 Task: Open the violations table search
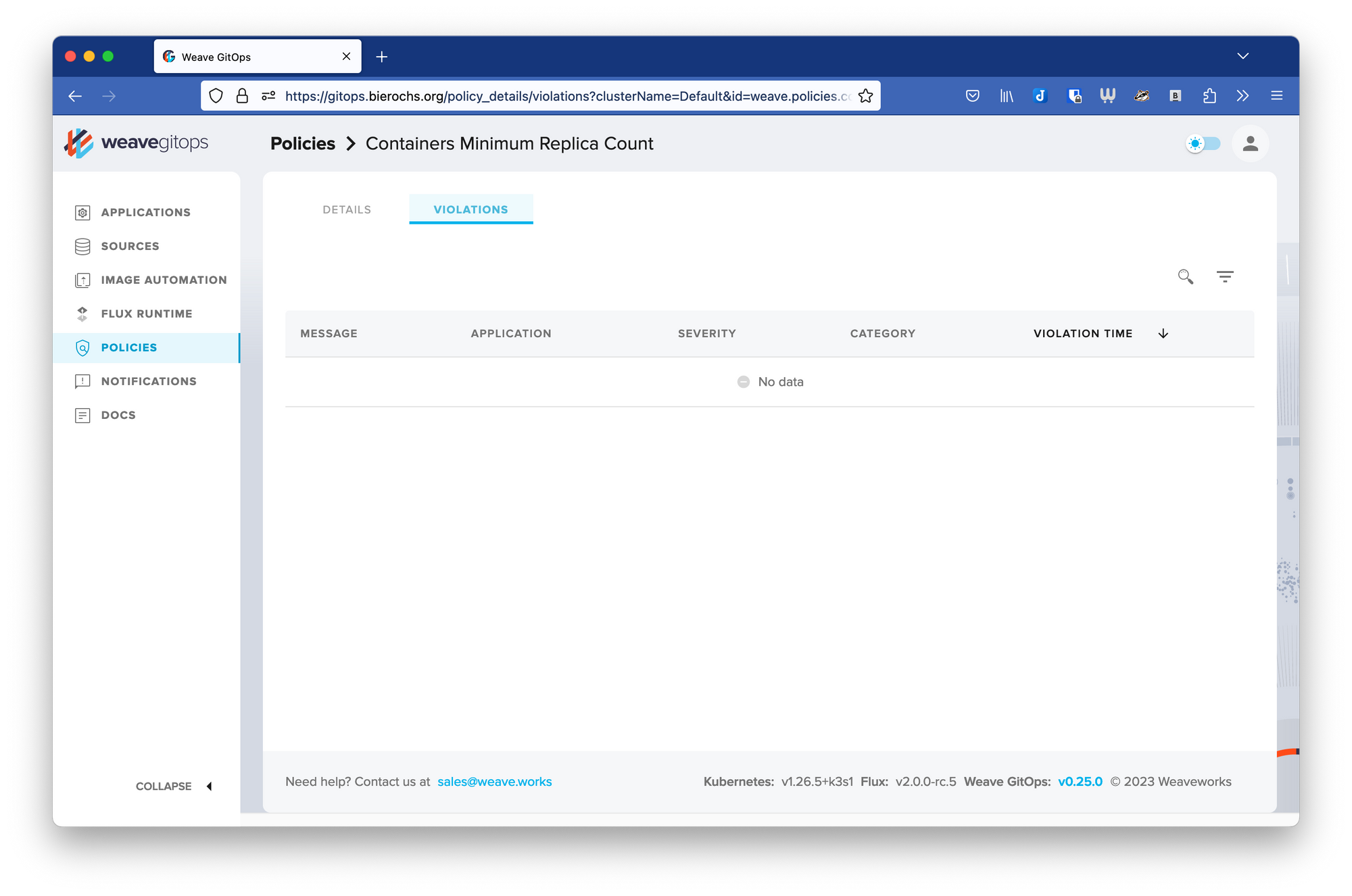pos(1185,276)
